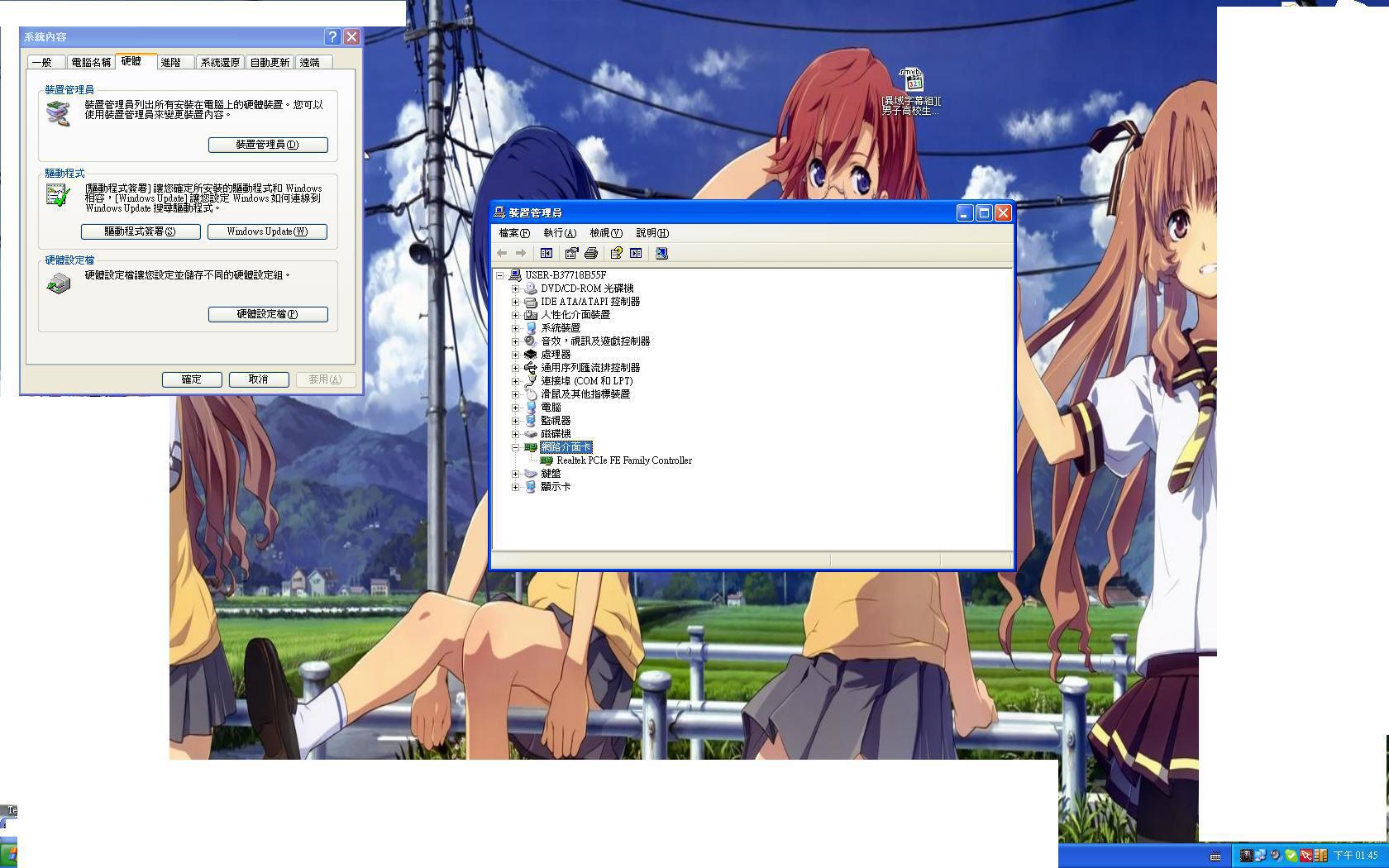Click the Realtek network adapter icon
The image size is (1389, 868).
tap(547, 460)
